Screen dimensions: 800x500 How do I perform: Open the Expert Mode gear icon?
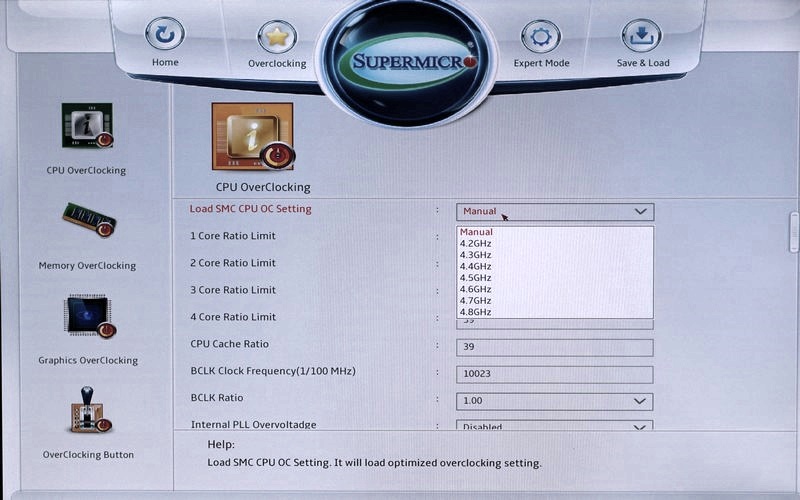point(541,37)
